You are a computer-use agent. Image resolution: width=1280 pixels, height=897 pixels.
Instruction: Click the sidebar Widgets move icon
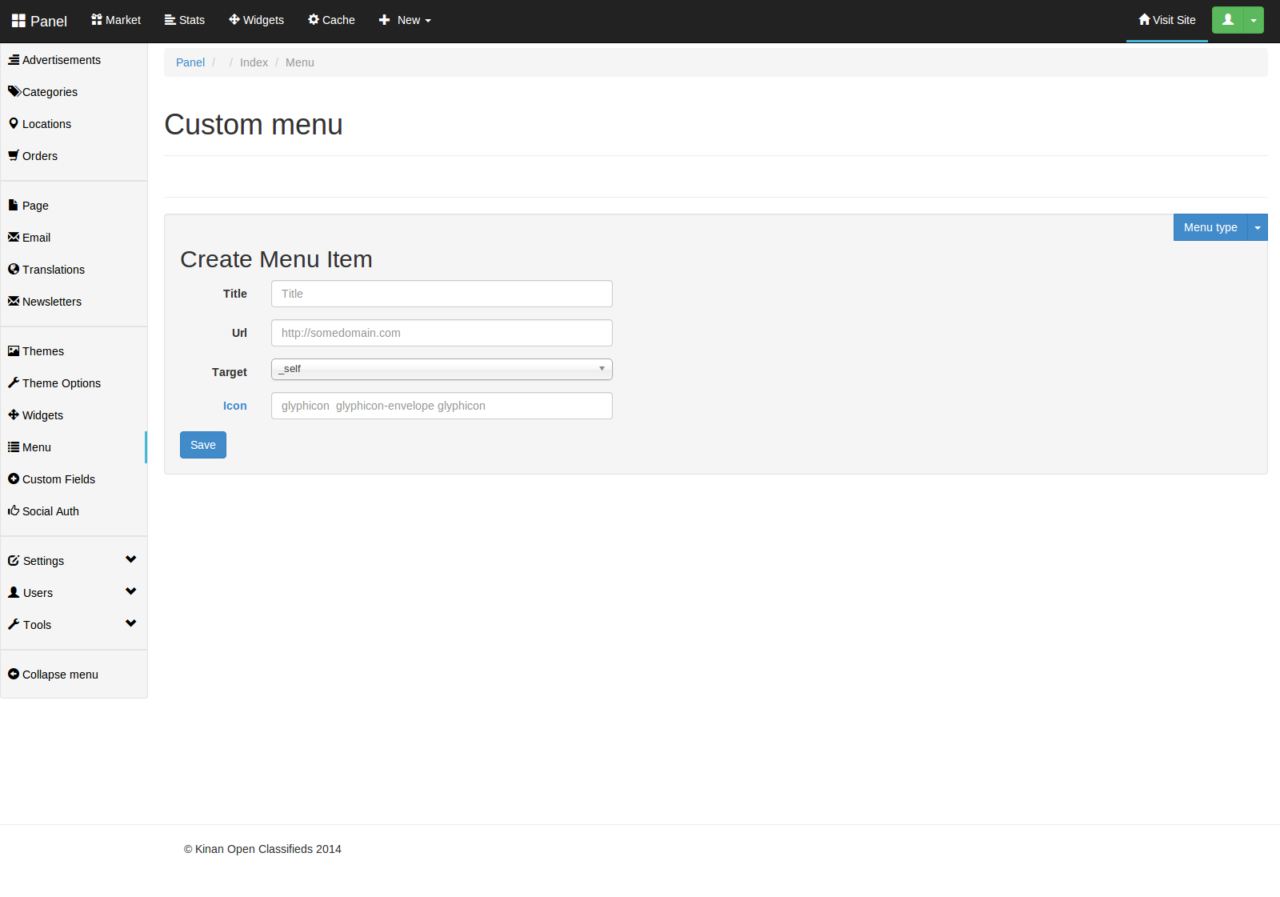14,416
